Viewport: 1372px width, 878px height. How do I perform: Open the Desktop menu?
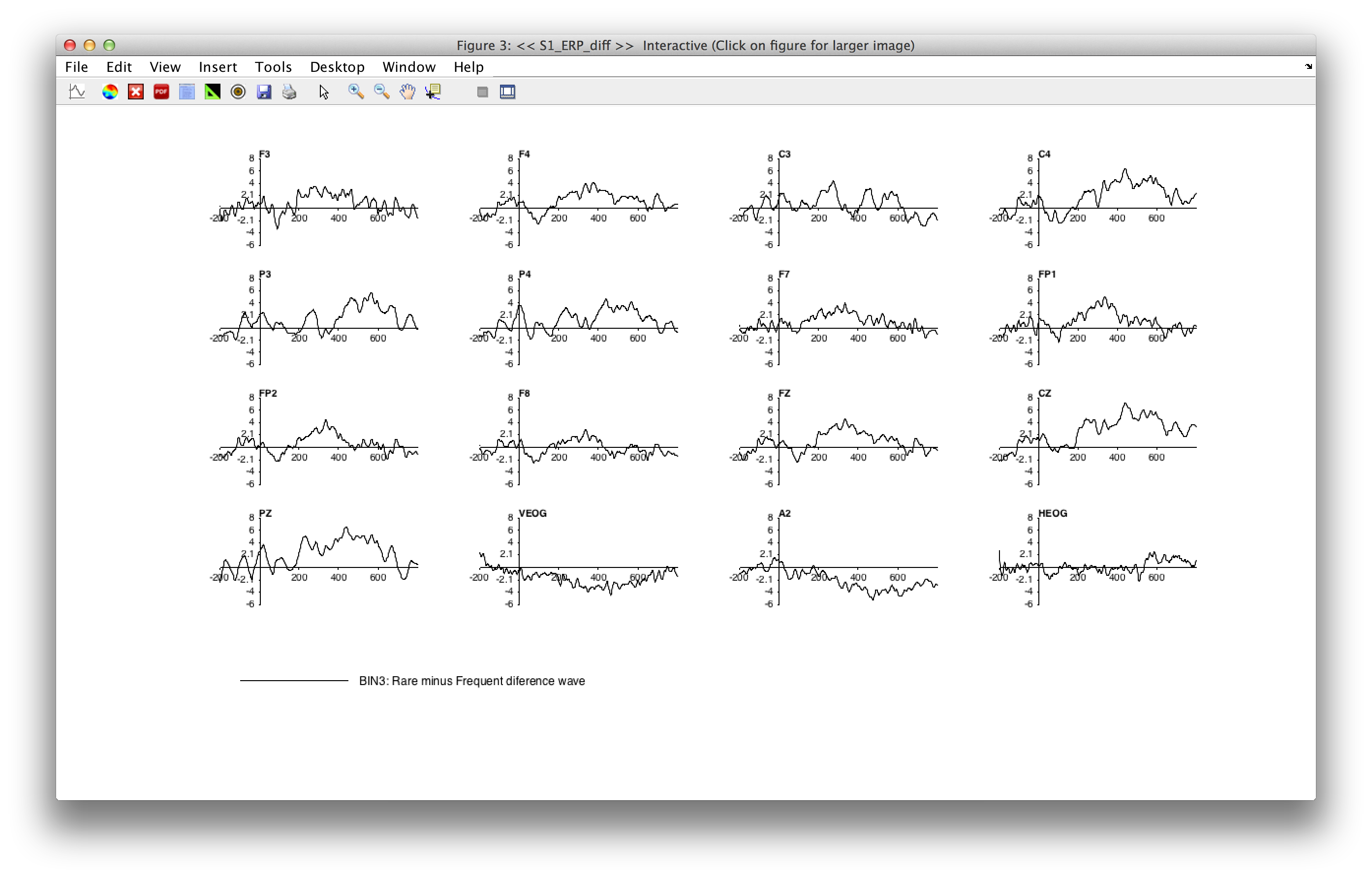(x=338, y=67)
